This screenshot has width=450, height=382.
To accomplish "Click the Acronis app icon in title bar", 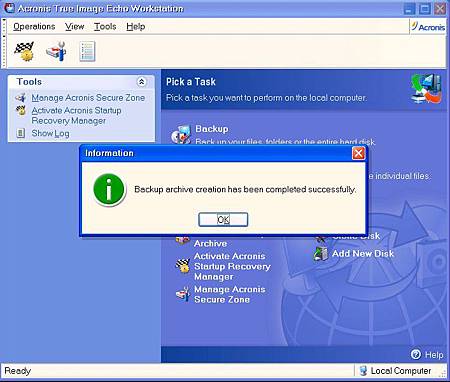I will pyautogui.click(x=9, y=8).
